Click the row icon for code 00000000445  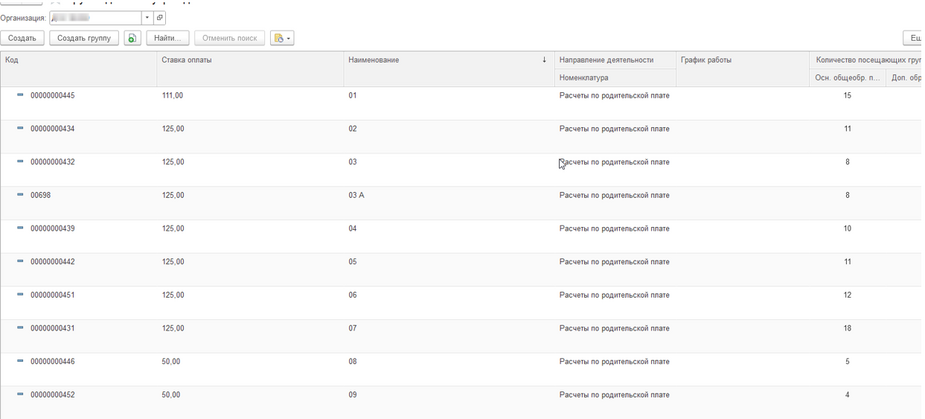click(x=20, y=95)
